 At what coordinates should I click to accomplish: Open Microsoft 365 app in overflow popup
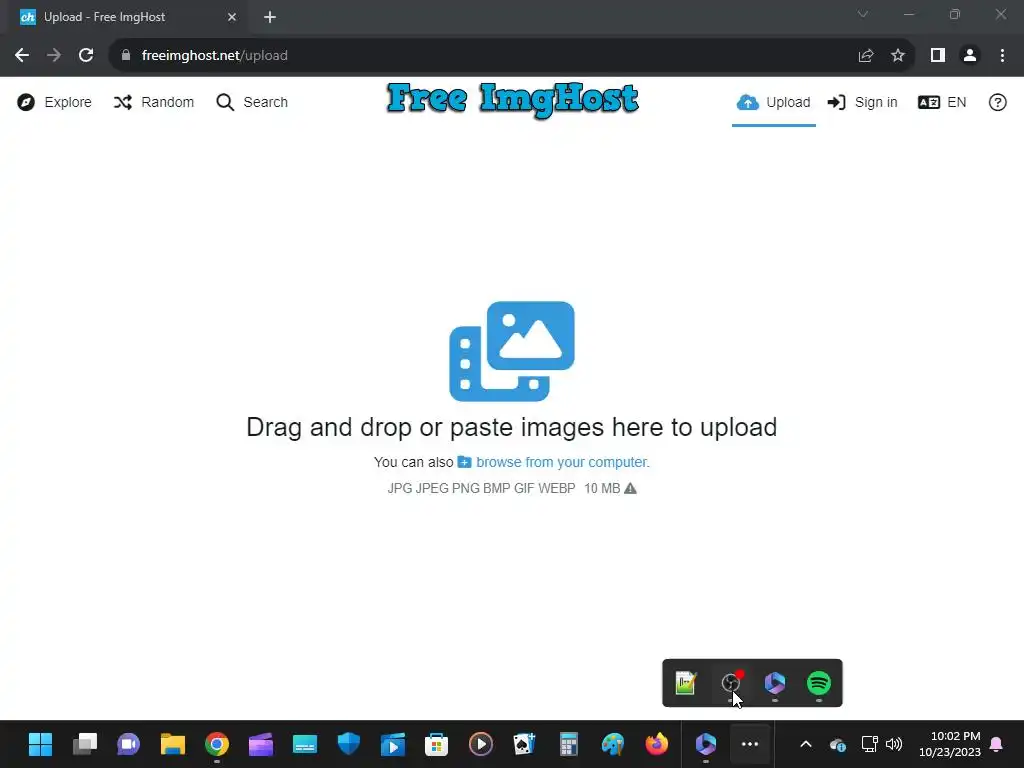[775, 683]
